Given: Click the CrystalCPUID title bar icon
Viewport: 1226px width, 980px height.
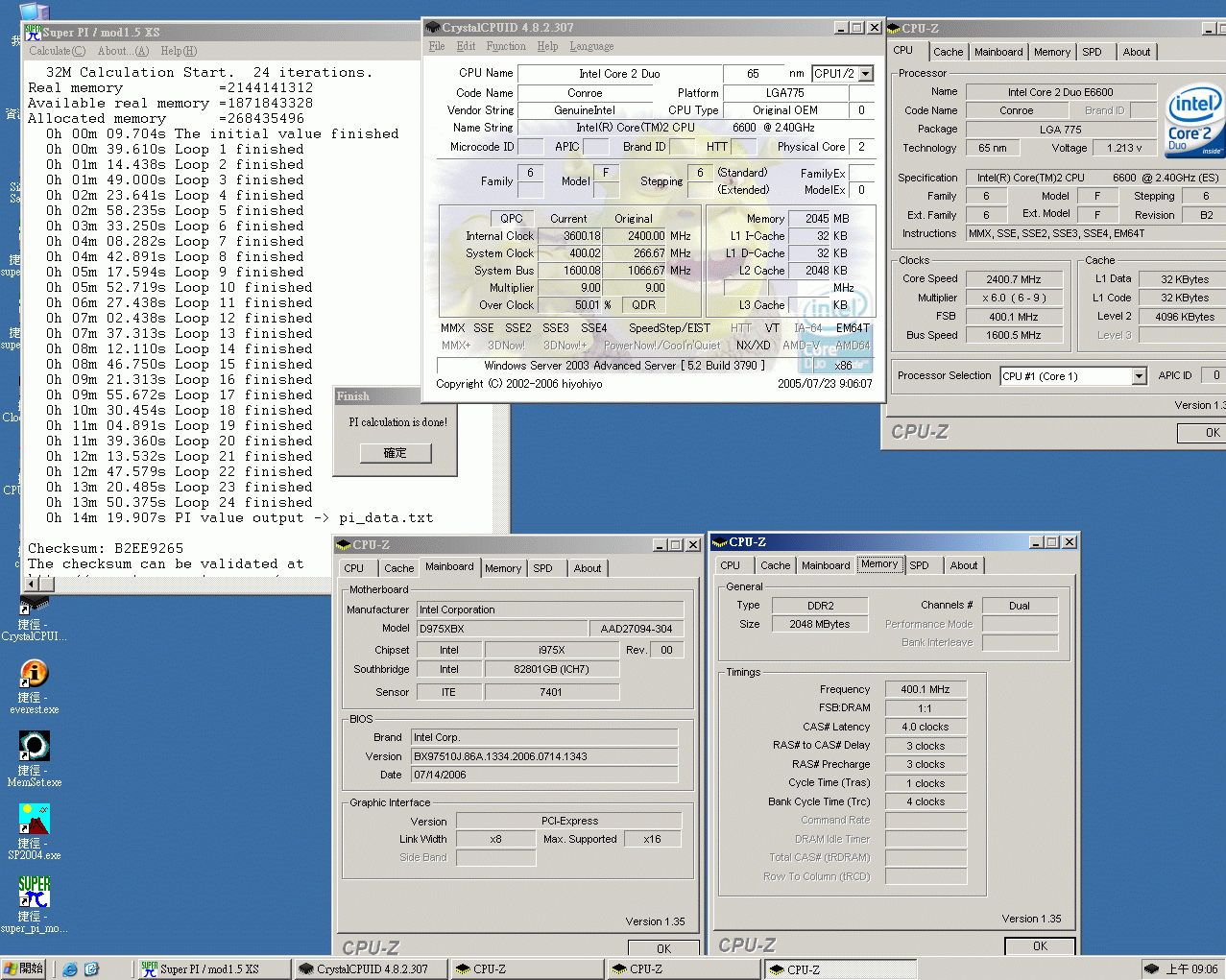Looking at the screenshot, I should click(x=432, y=28).
